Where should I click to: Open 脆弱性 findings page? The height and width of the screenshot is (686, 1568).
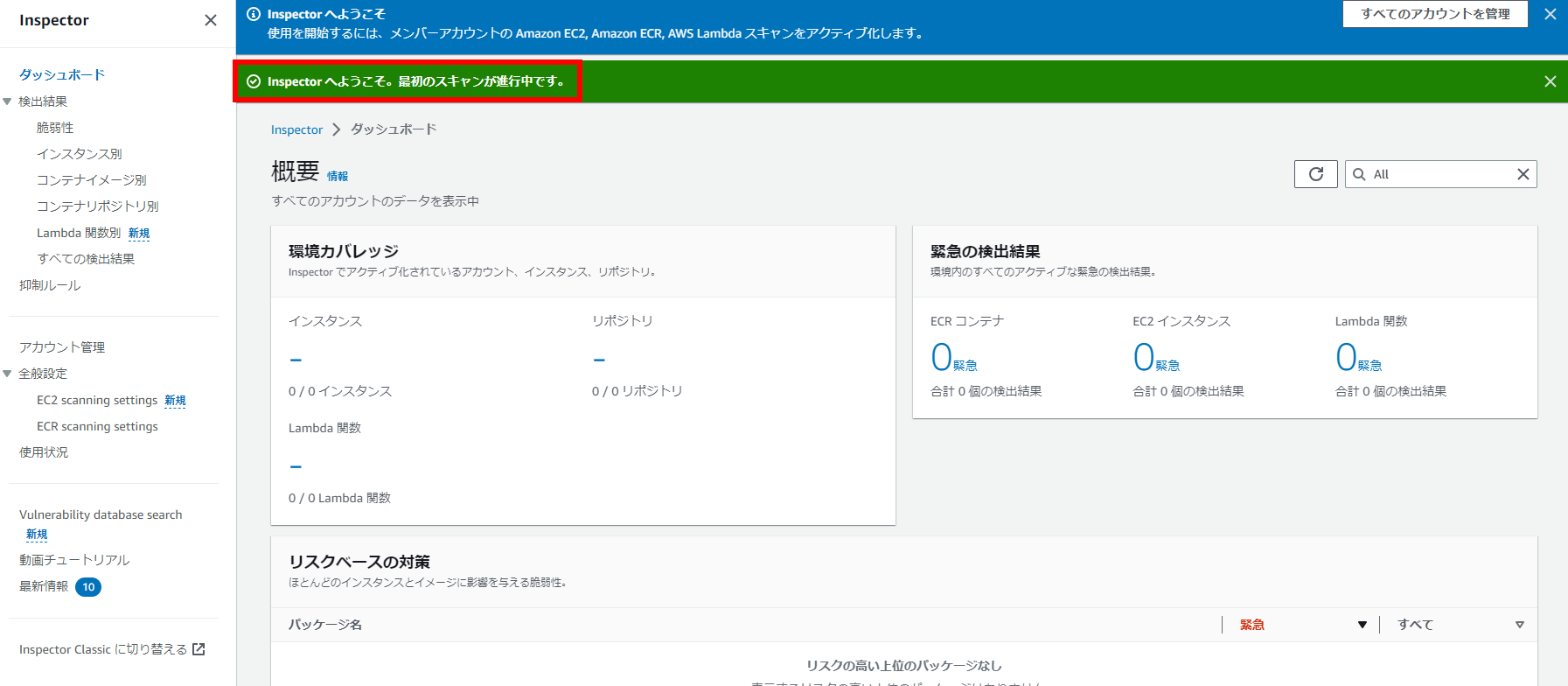click(55, 128)
